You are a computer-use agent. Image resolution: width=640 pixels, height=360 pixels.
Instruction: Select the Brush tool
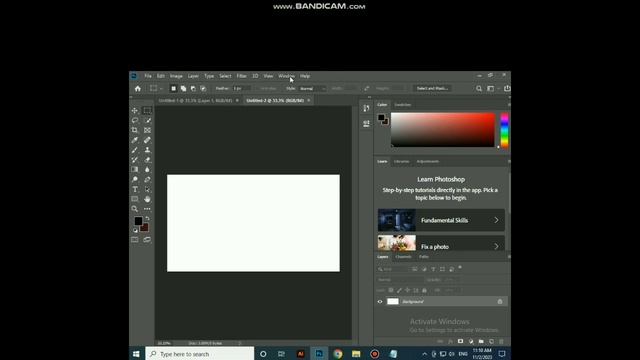pyautogui.click(x=135, y=150)
